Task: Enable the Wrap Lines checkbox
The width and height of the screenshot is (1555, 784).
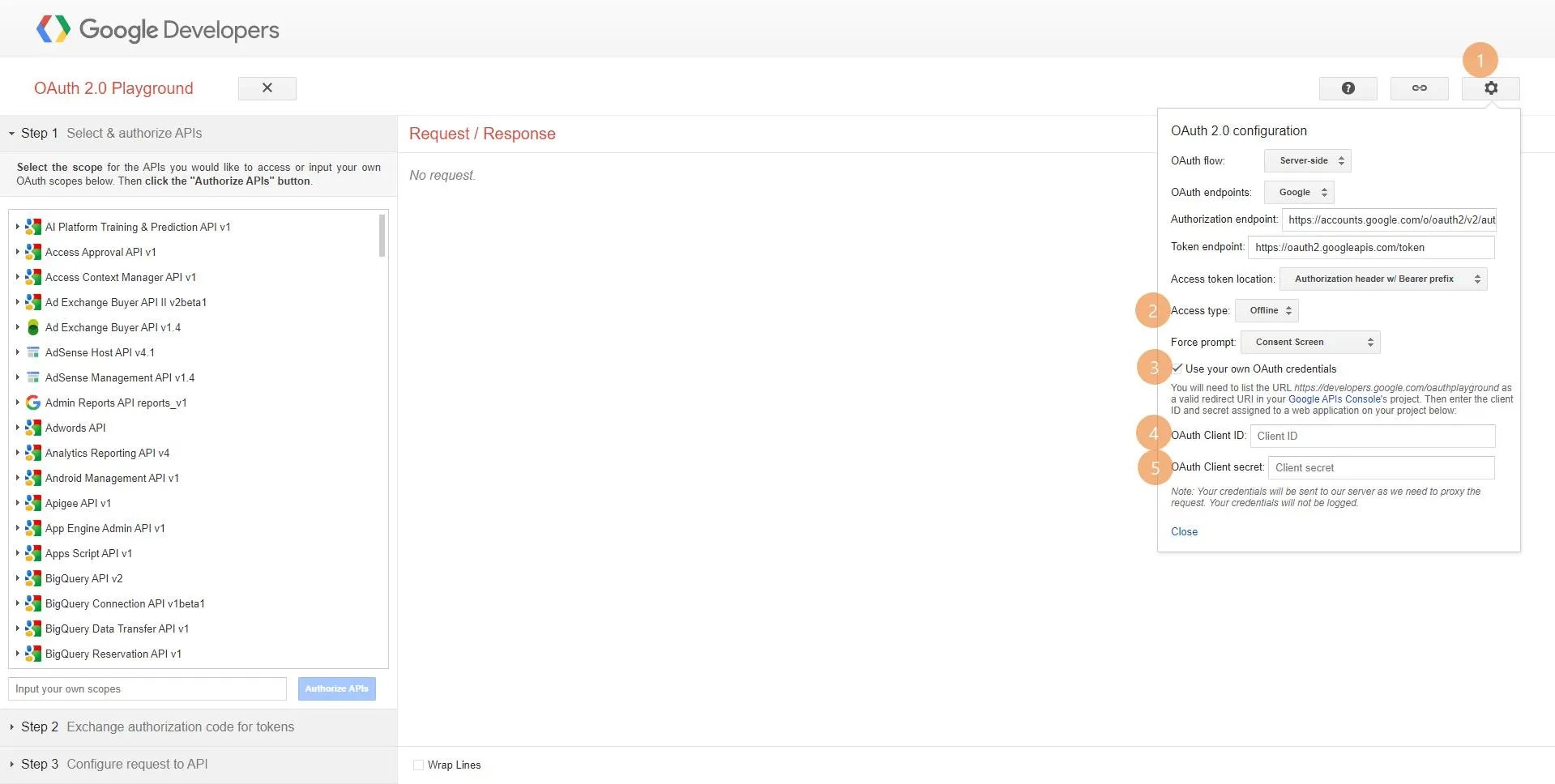Action: (418, 765)
